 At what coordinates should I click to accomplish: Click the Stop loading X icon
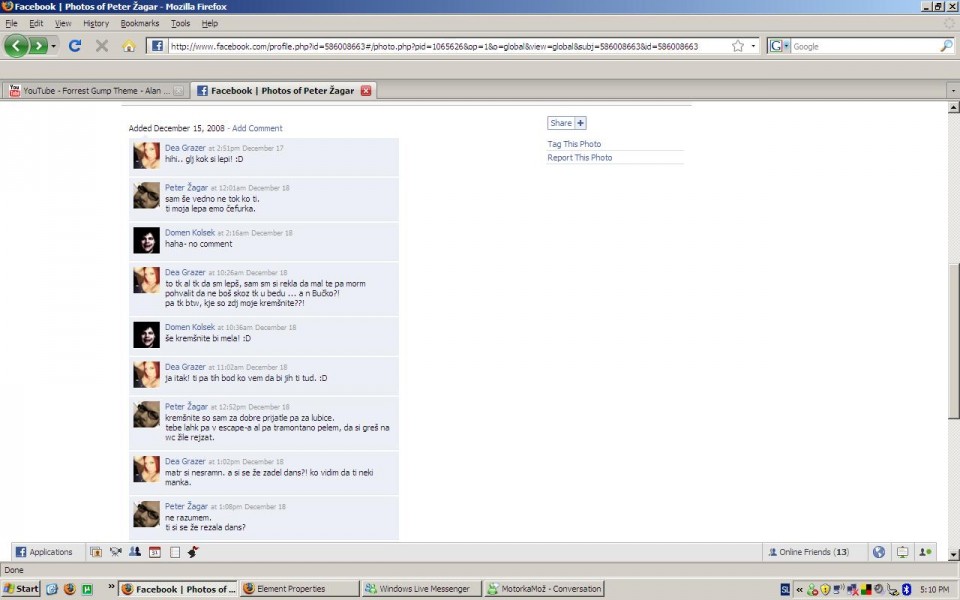(102, 46)
